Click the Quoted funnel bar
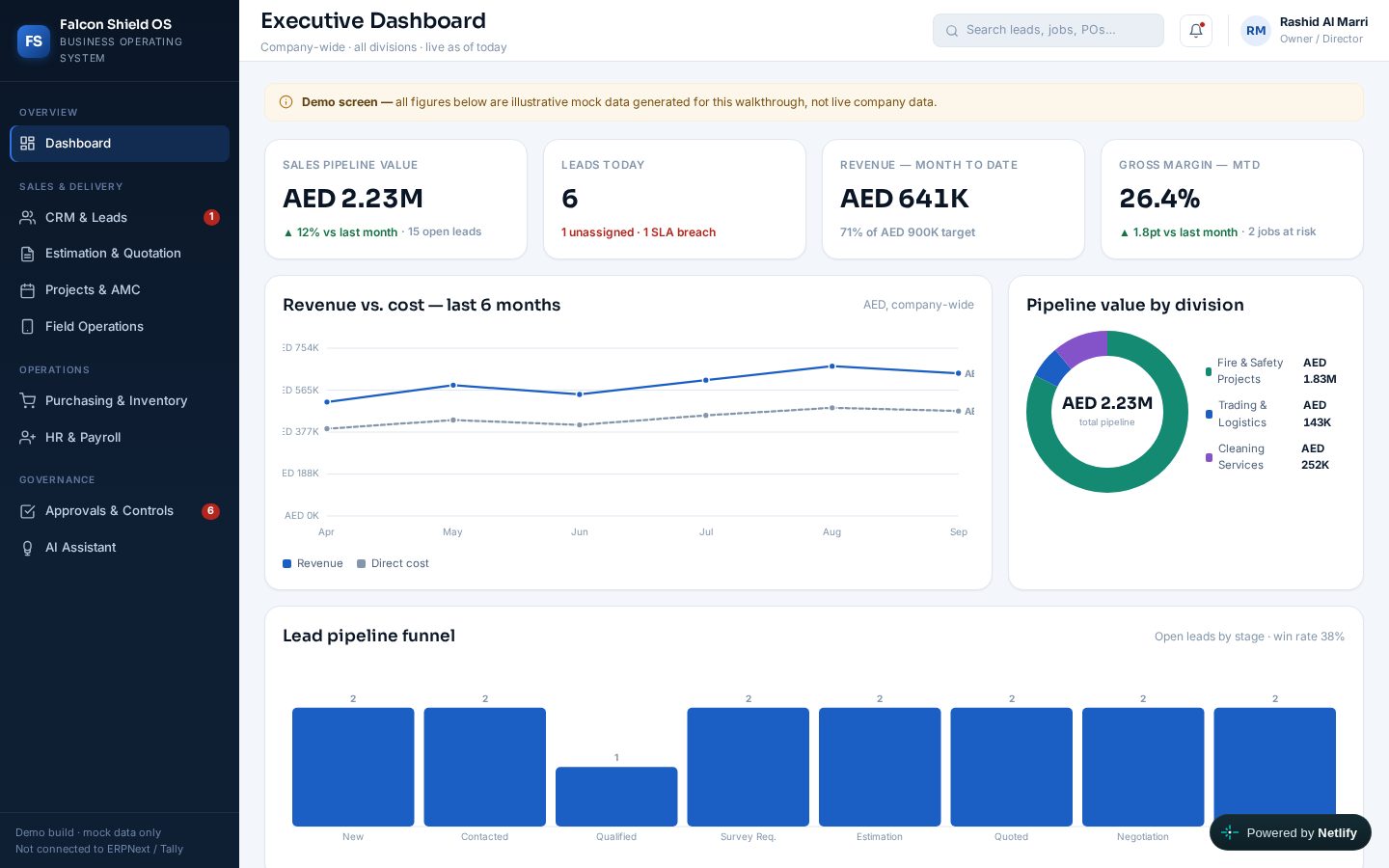 coord(1012,767)
